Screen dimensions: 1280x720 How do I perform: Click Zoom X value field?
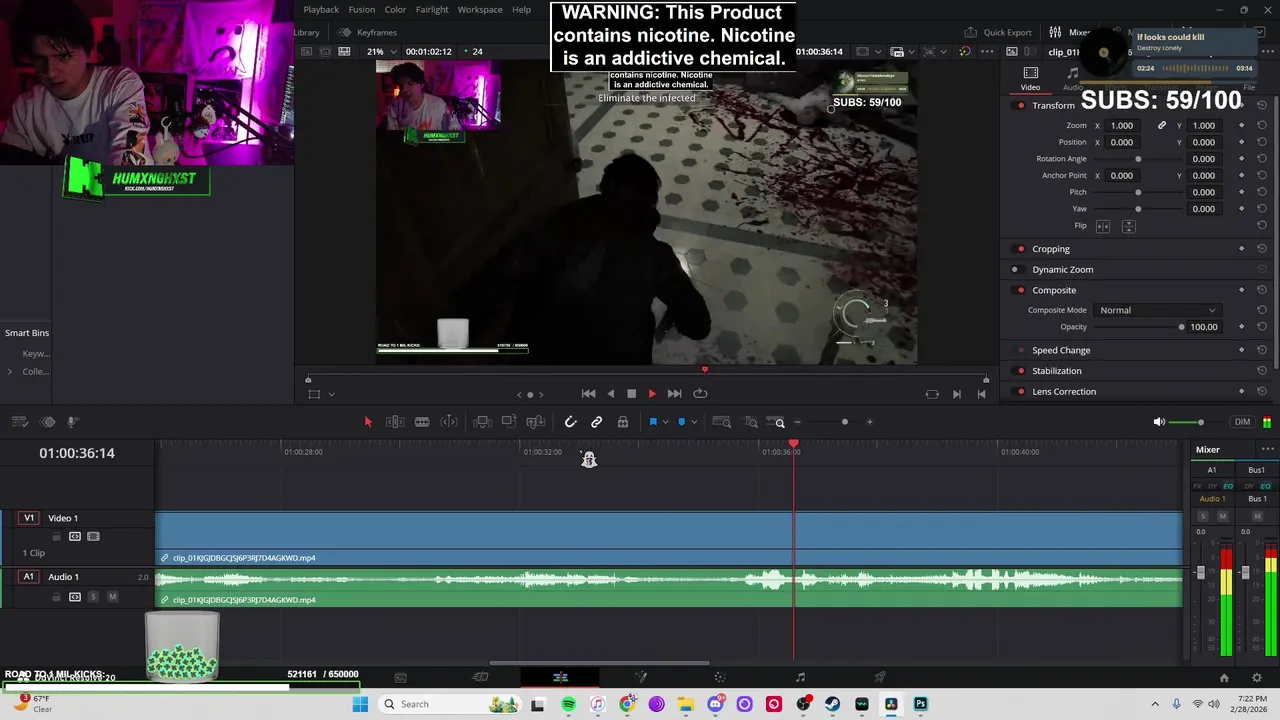click(x=1124, y=126)
